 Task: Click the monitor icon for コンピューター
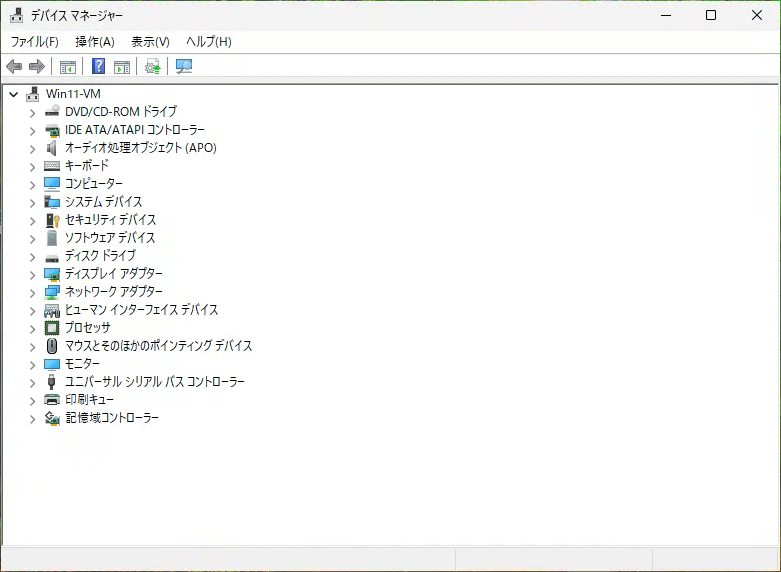[x=52, y=184]
